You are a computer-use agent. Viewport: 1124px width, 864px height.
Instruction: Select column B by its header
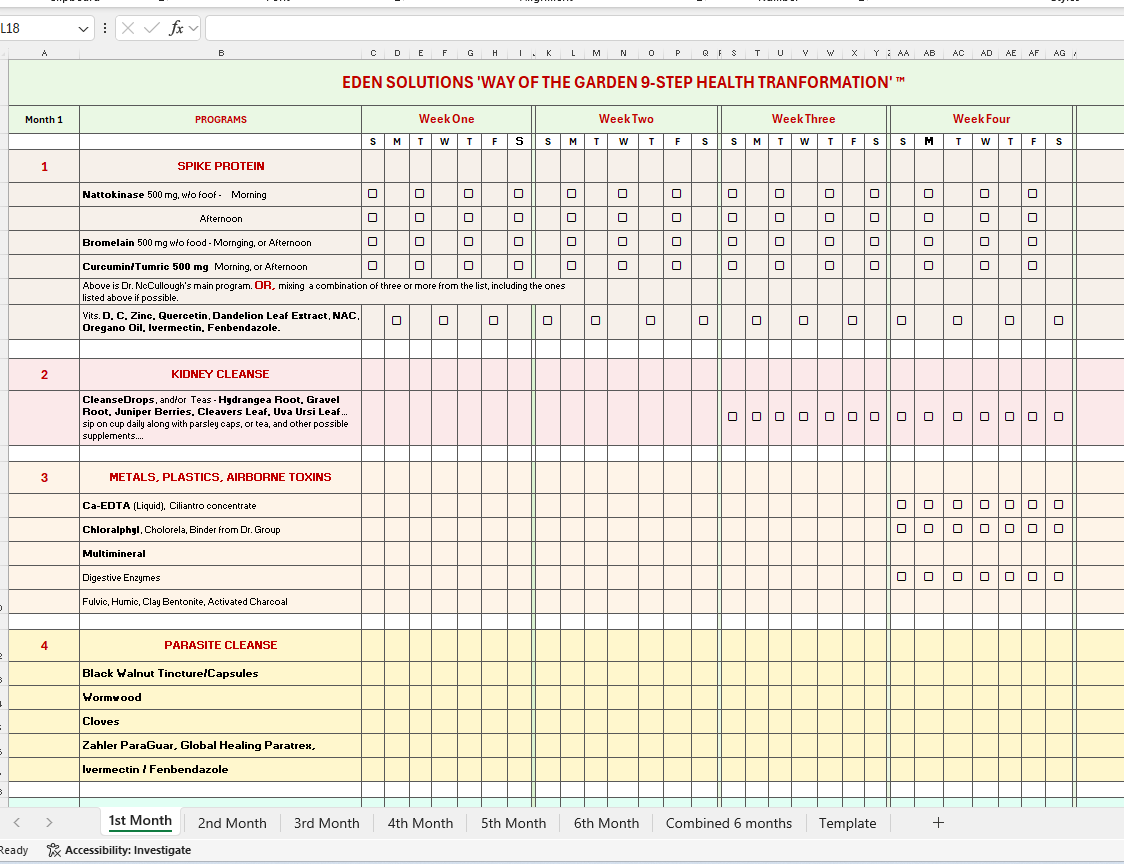(220, 53)
